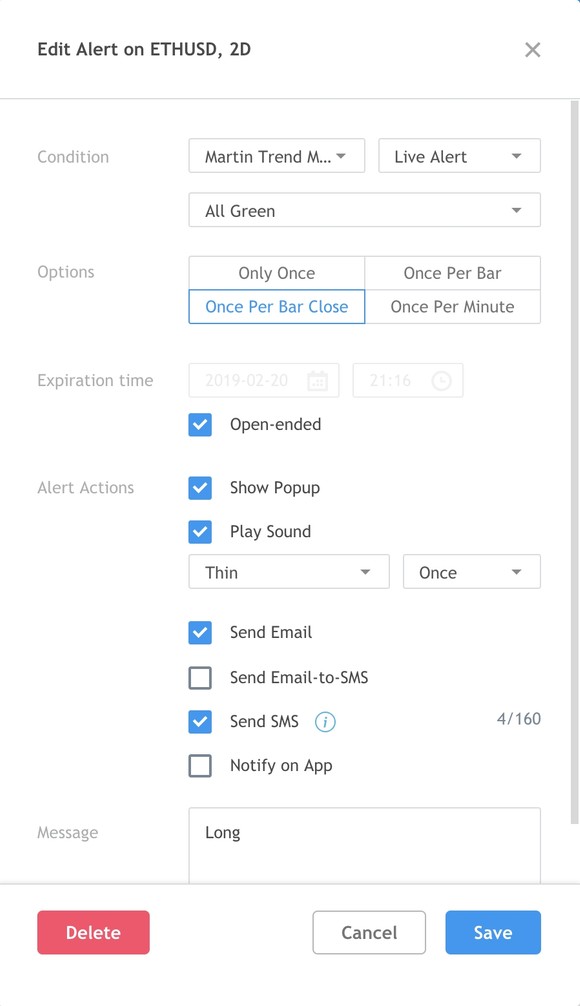Image resolution: width=580 pixels, height=1006 pixels.
Task: Expand the Live Alert dropdown
Action: click(x=459, y=156)
